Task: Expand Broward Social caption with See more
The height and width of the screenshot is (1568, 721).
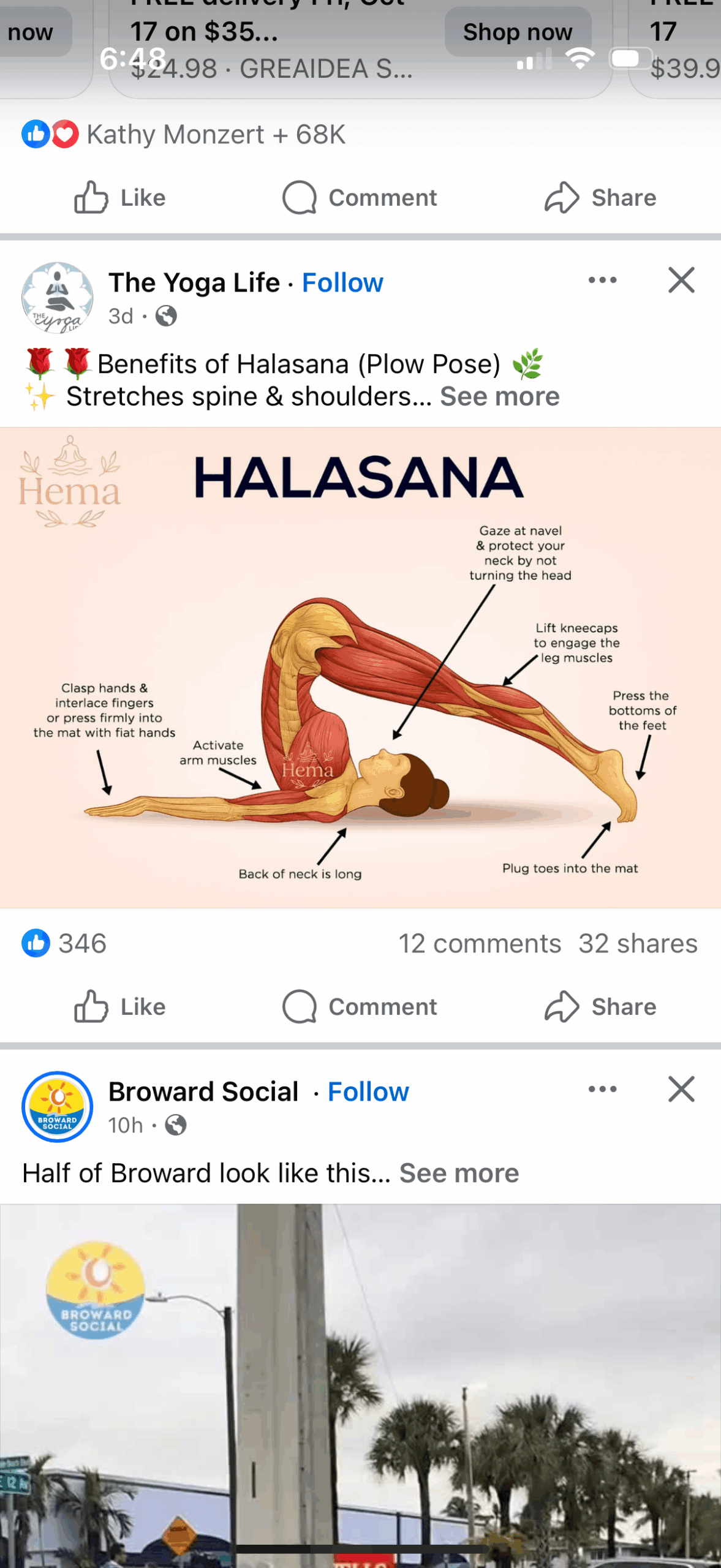Action: pos(459,1173)
